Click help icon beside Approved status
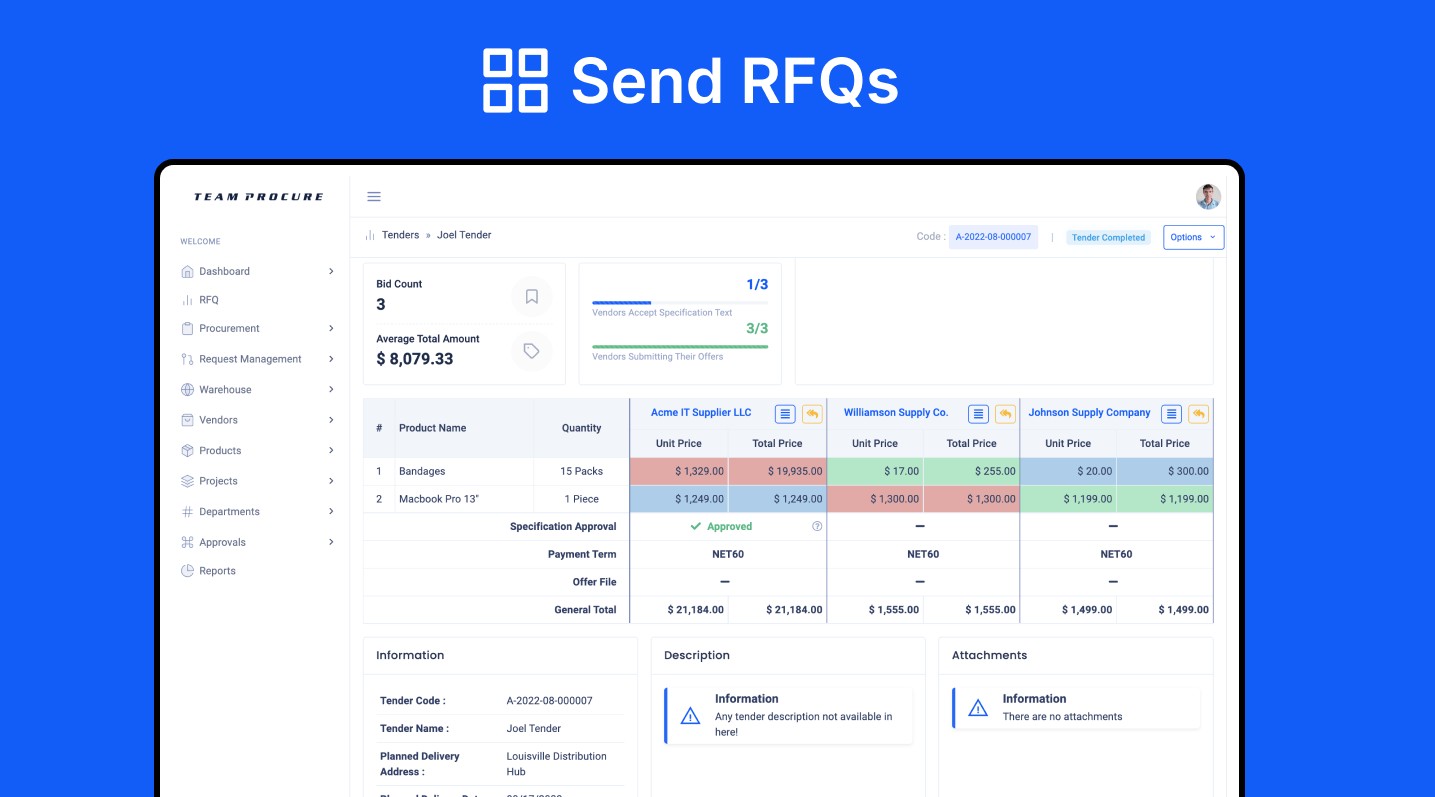This screenshot has height=797, width=1435. (x=817, y=526)
